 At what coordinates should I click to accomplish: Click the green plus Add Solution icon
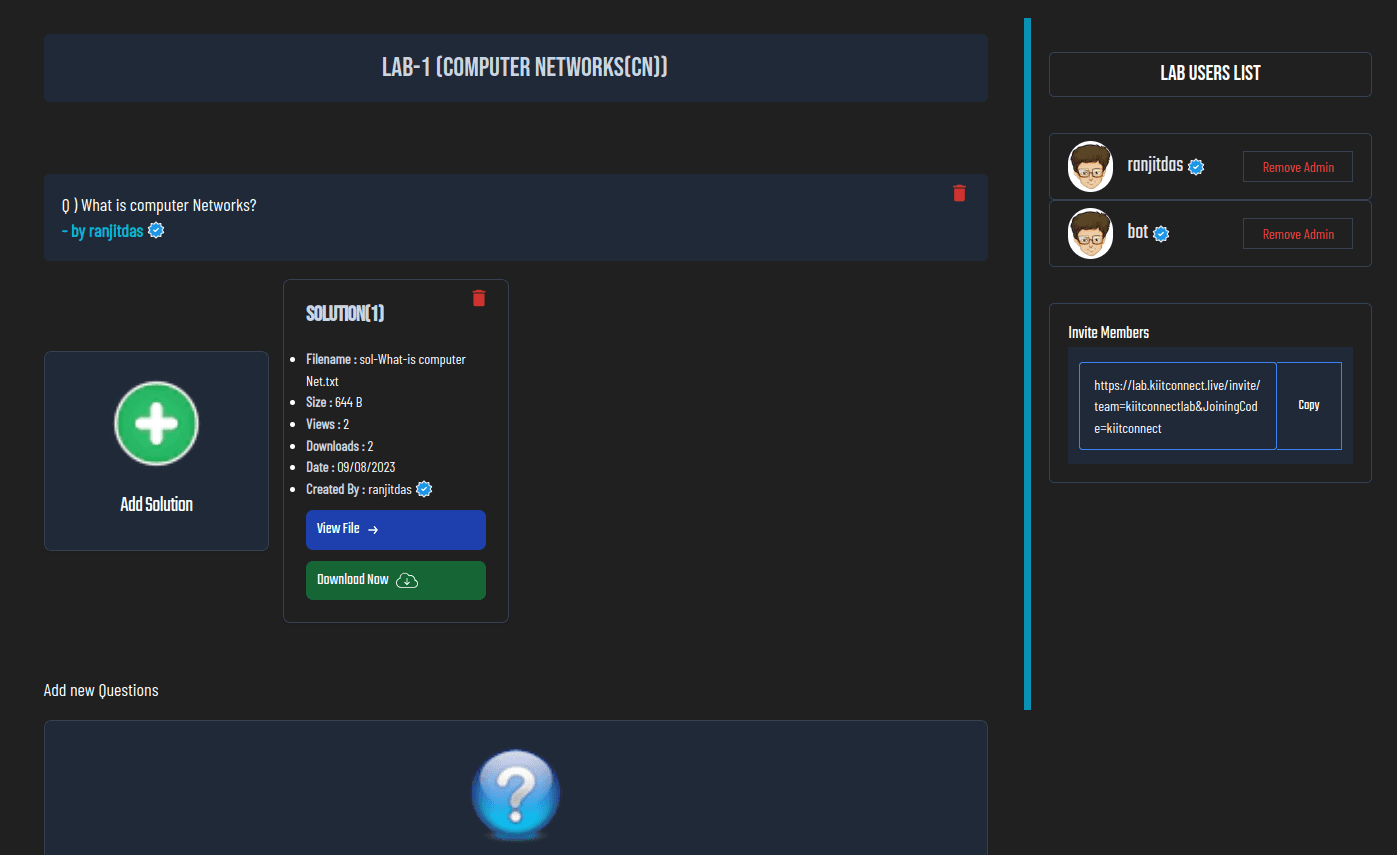click(x=156, y=423)
